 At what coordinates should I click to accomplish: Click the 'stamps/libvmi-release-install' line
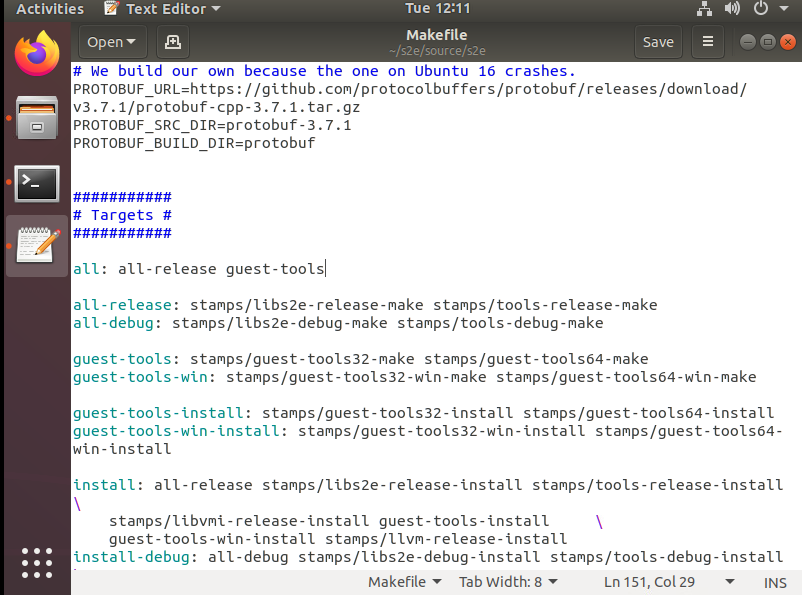pyautogui.click(x=328, y=521)
